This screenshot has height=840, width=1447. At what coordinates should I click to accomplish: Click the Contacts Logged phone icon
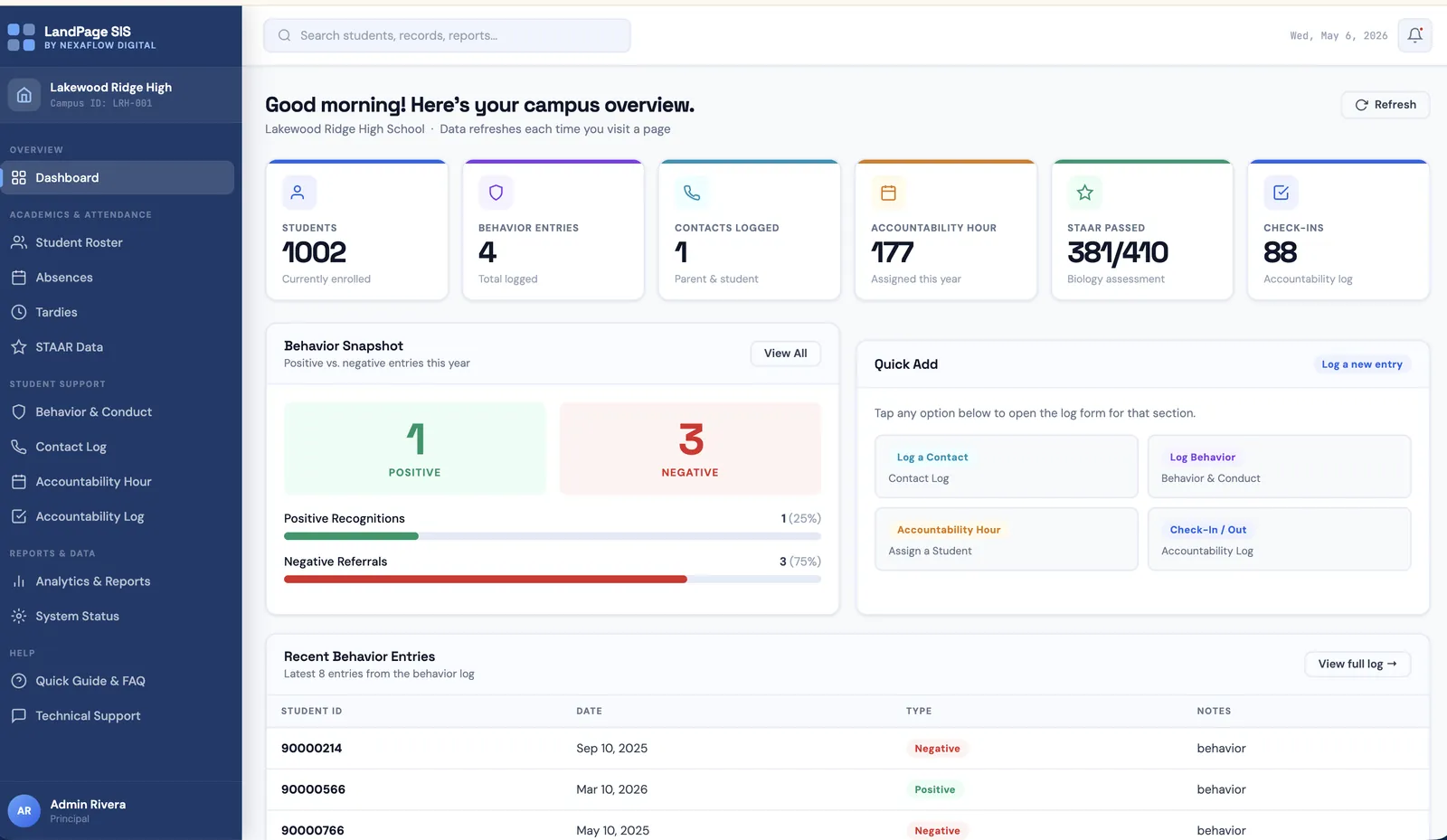(x=692, y=193)
